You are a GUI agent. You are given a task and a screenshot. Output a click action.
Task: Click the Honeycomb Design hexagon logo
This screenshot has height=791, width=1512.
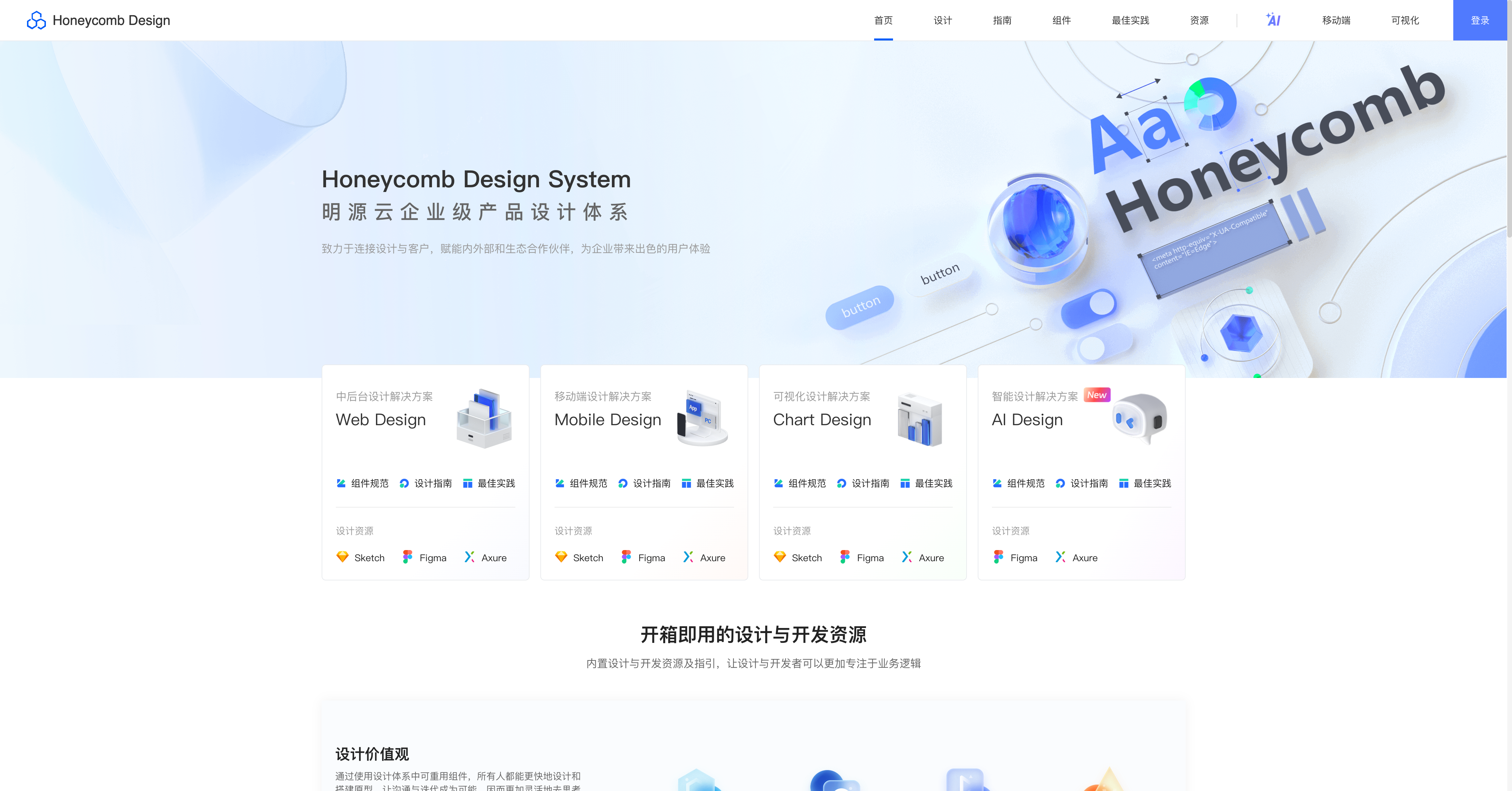pyautogui.click(x=36, y=21)
